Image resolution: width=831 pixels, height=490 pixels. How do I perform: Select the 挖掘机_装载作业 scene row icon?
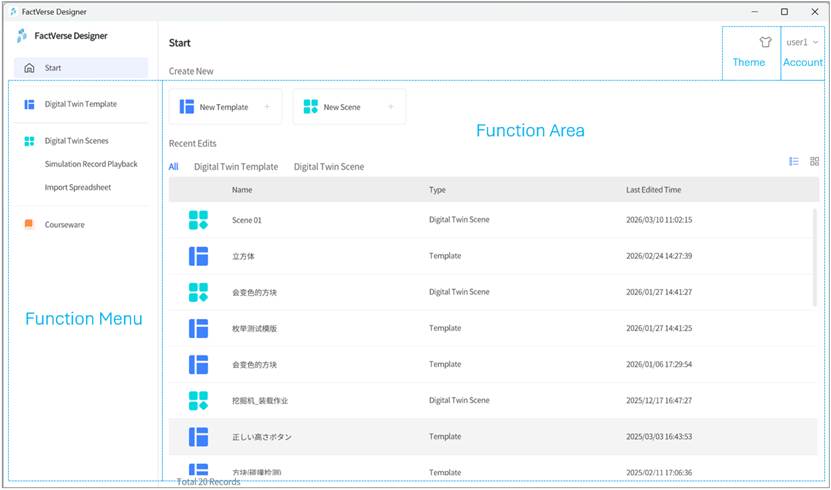(199, 401)
